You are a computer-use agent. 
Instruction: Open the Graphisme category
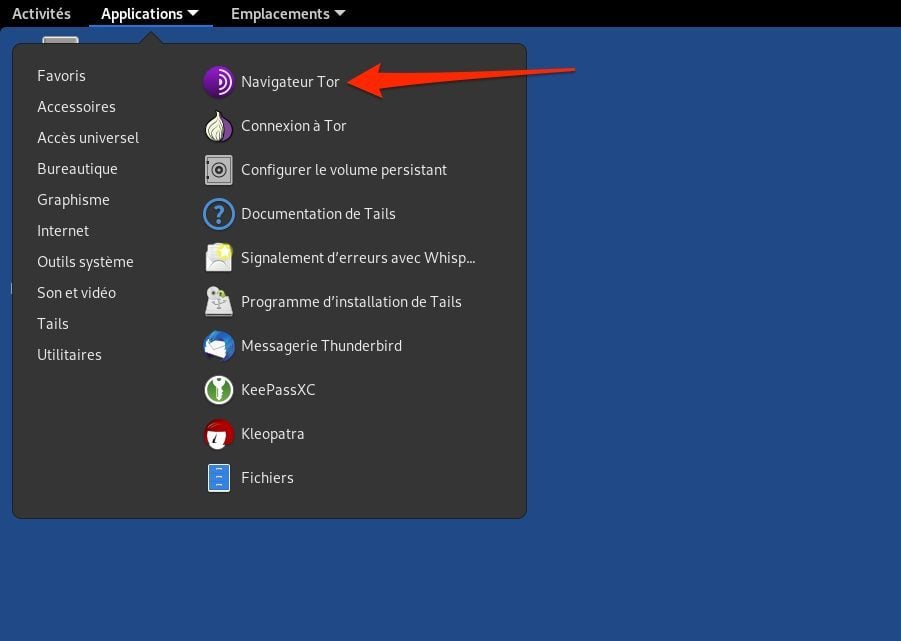coord(74,200)
